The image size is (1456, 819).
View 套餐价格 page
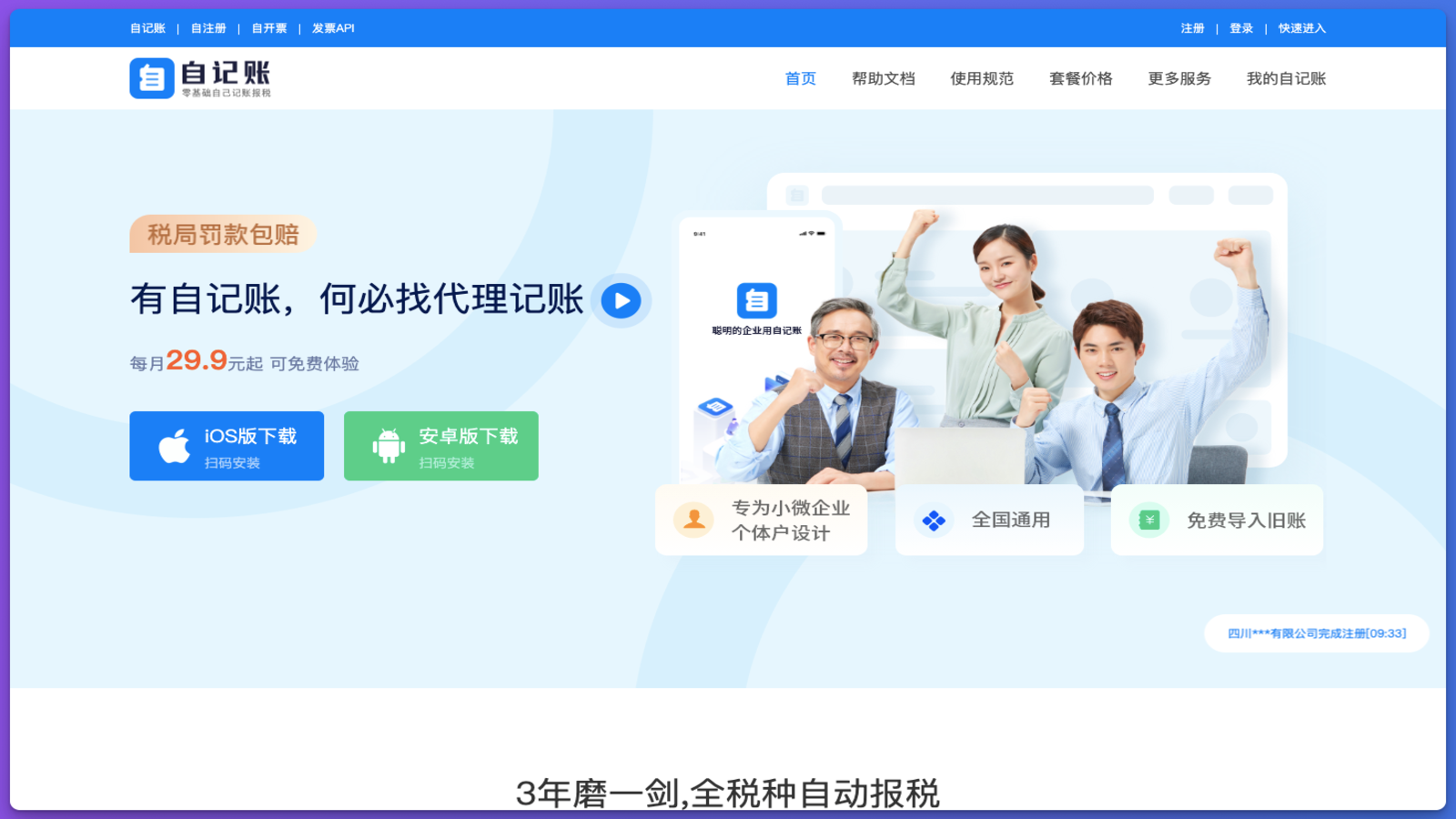(x=1081, y=78)
